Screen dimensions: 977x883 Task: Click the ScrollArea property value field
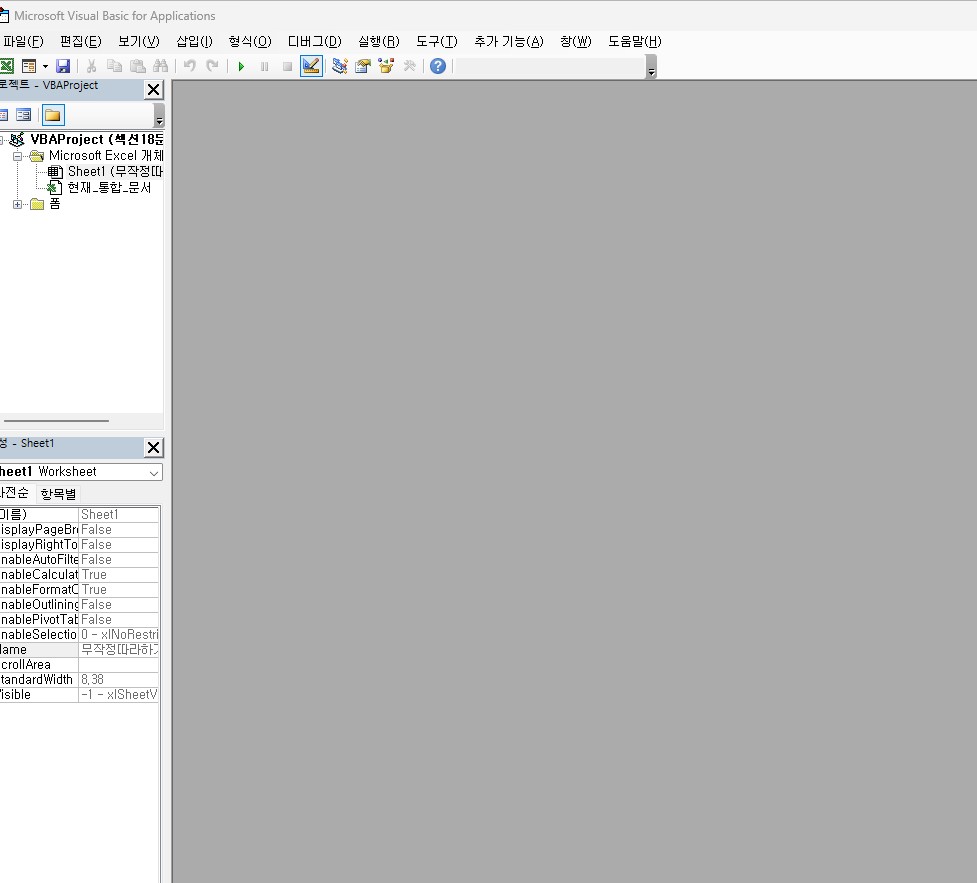[118, 665]
